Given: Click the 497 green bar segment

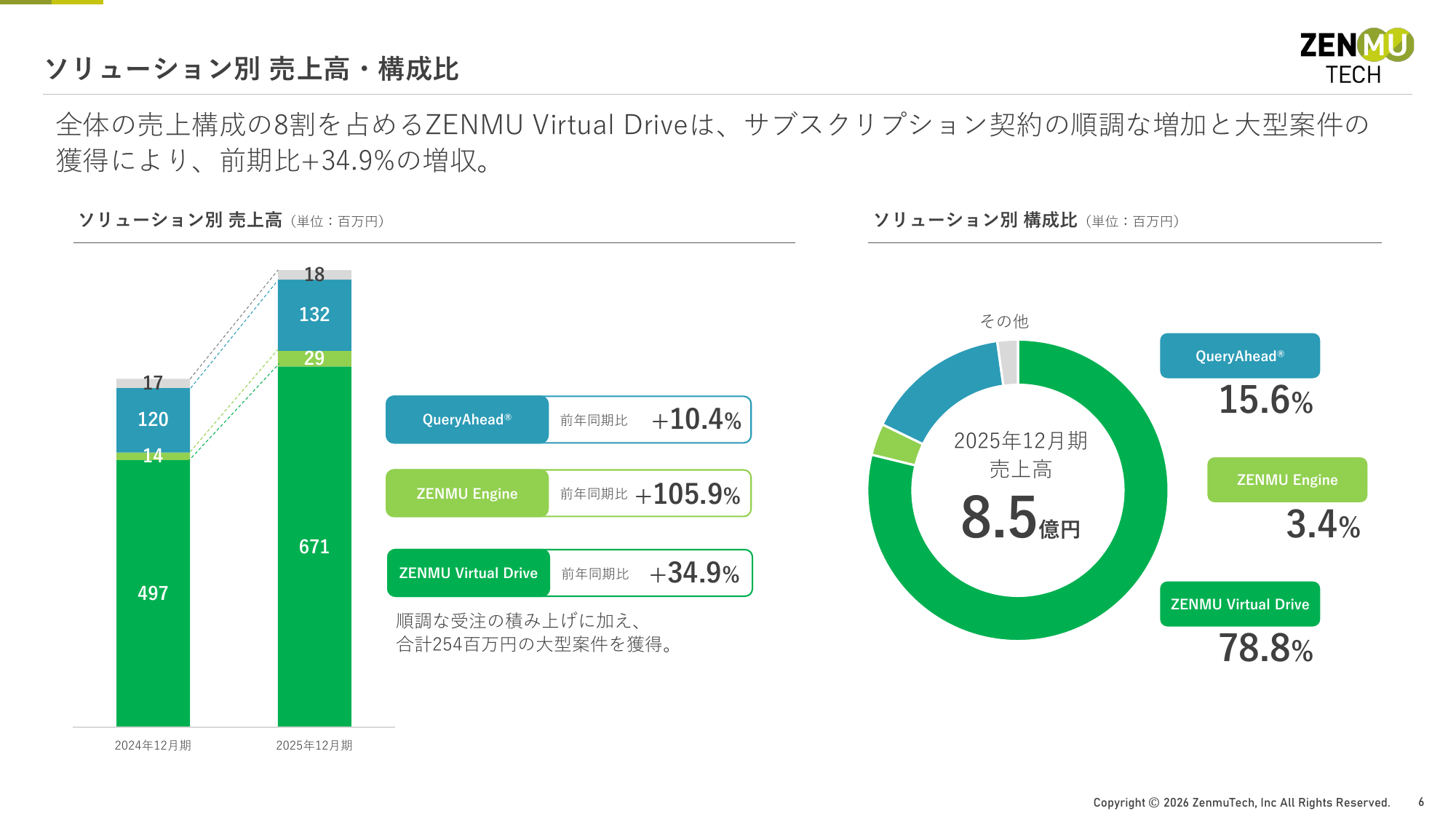Looking at the screenshot, I should pos(153,593).
